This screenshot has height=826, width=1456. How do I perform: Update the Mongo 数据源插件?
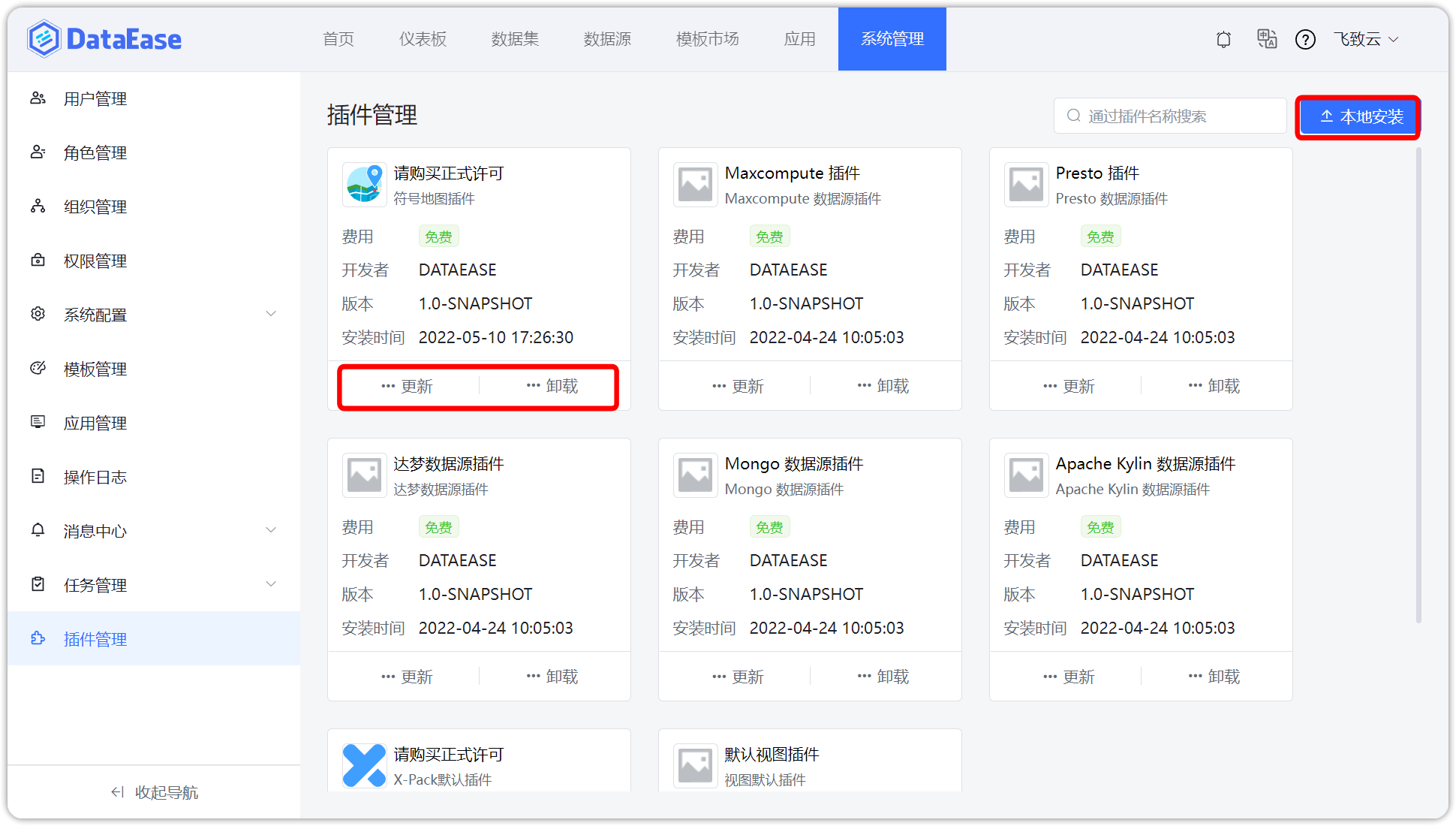pos(738,677)
